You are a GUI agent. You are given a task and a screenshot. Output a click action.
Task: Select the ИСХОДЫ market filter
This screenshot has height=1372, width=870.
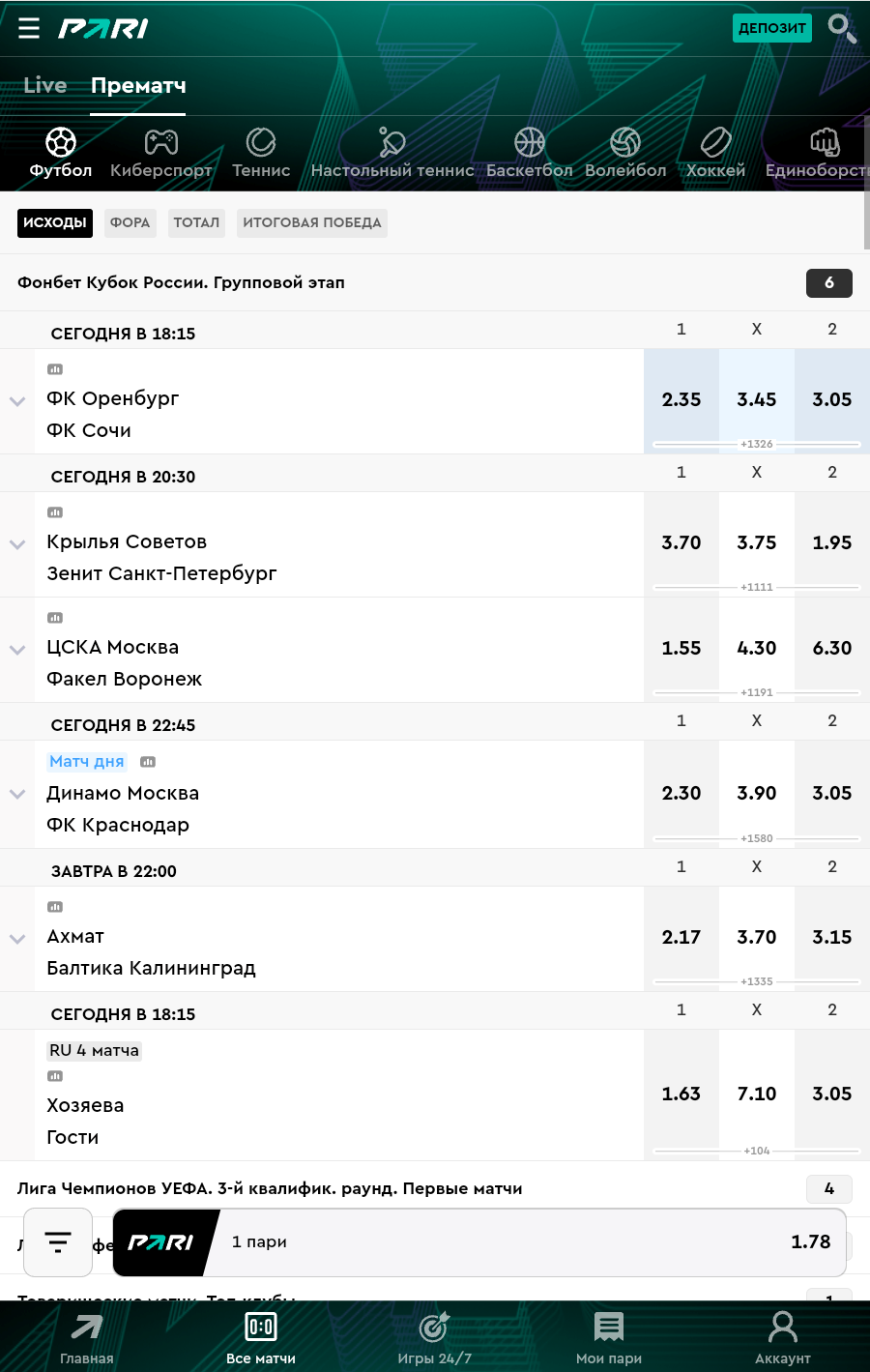(x=55, y=222)
